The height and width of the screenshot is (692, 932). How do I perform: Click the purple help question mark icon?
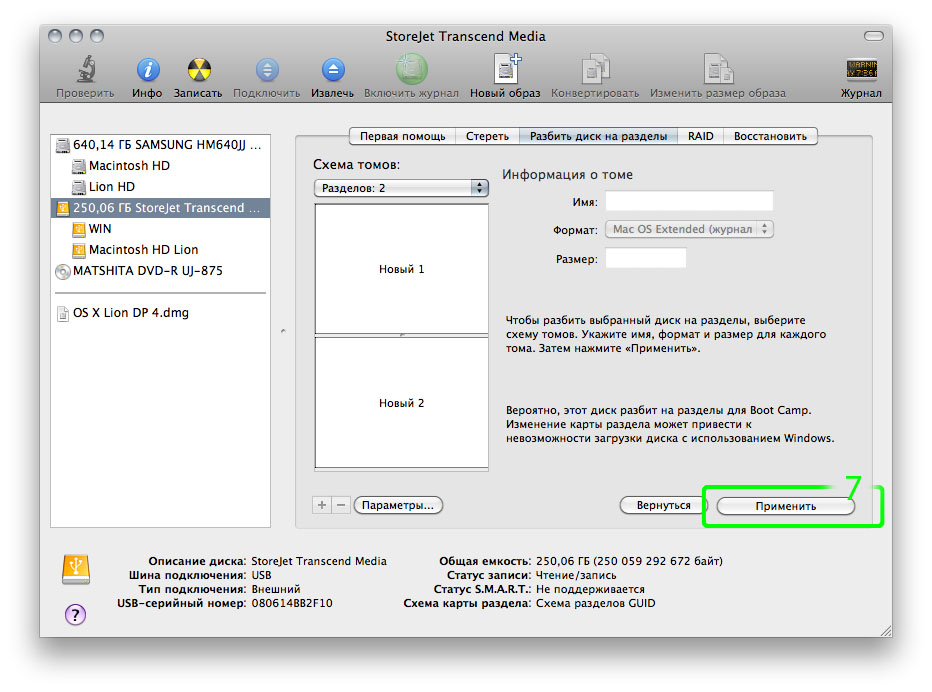(75, 614)
